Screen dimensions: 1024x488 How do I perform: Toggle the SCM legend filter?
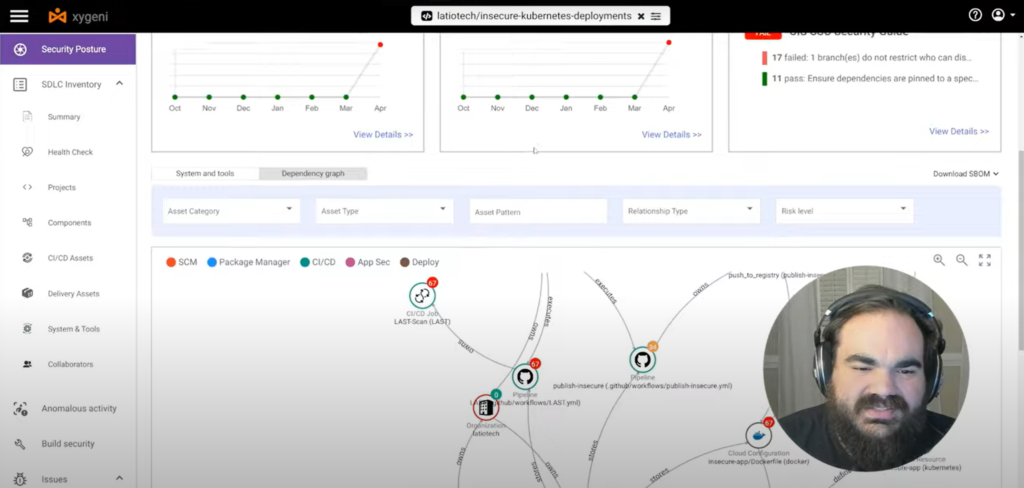(182, 262)
